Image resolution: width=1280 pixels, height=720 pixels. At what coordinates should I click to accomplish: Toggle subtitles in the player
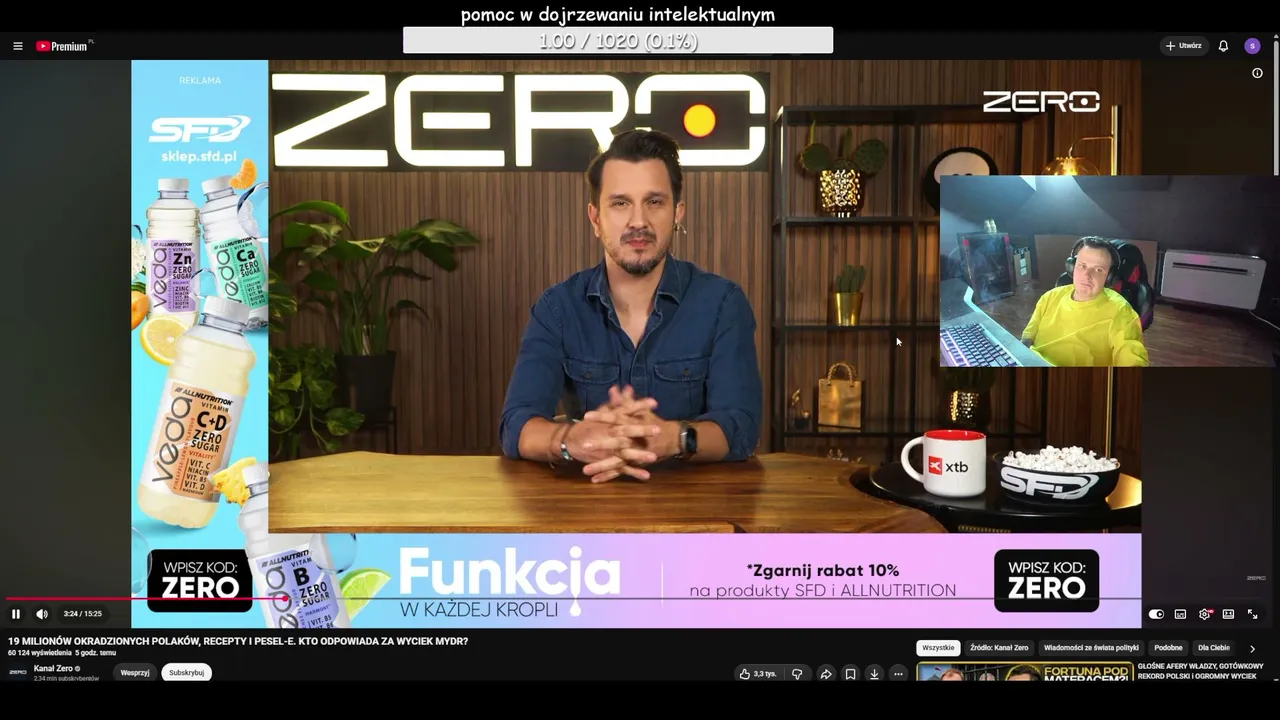1180,614
